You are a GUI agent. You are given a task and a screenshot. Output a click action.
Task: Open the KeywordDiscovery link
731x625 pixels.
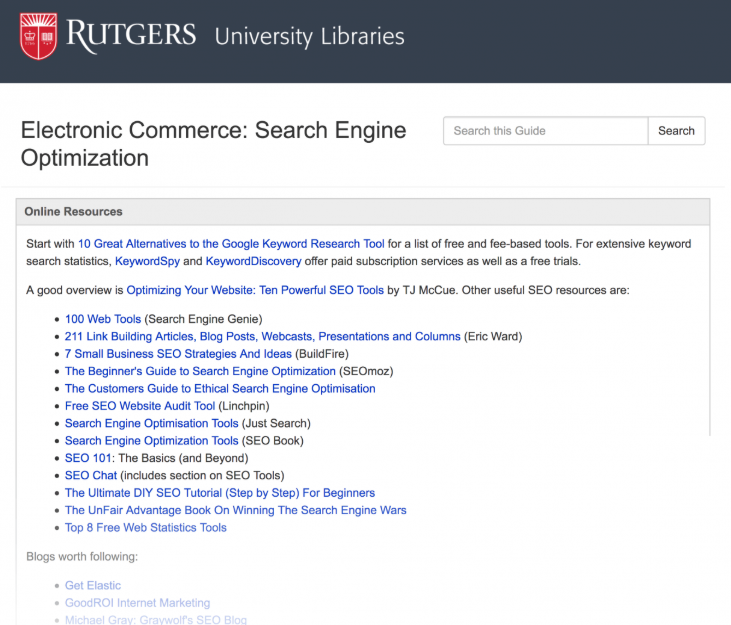(x=253, y=261)
